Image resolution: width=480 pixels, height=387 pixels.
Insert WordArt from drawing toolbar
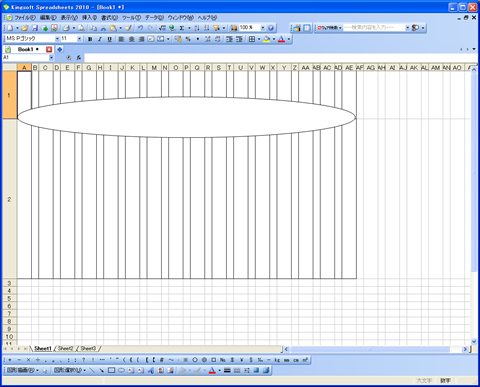(151, 370)
